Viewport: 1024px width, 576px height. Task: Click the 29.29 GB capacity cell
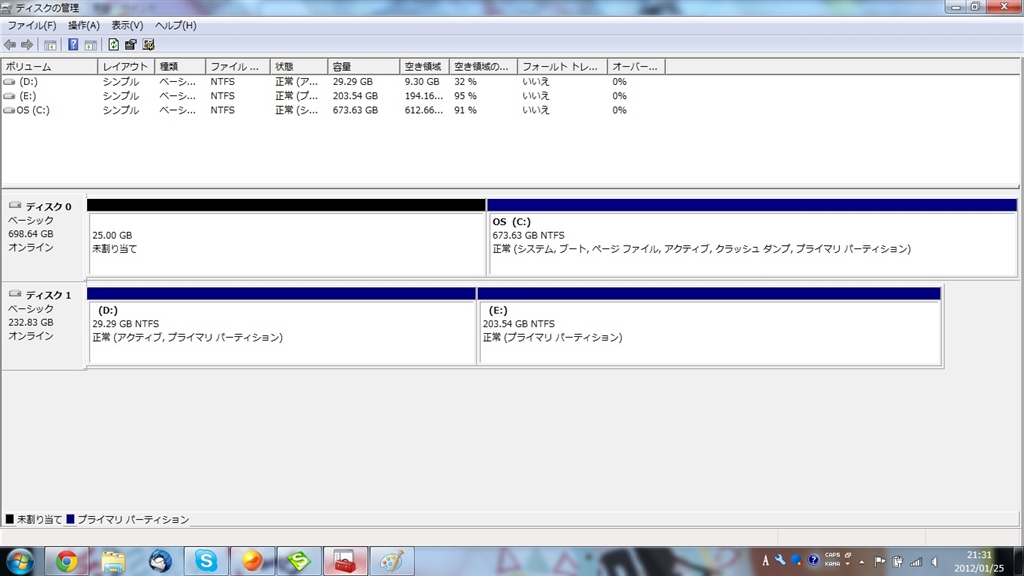pyautogui.click(x=353, y=82)
